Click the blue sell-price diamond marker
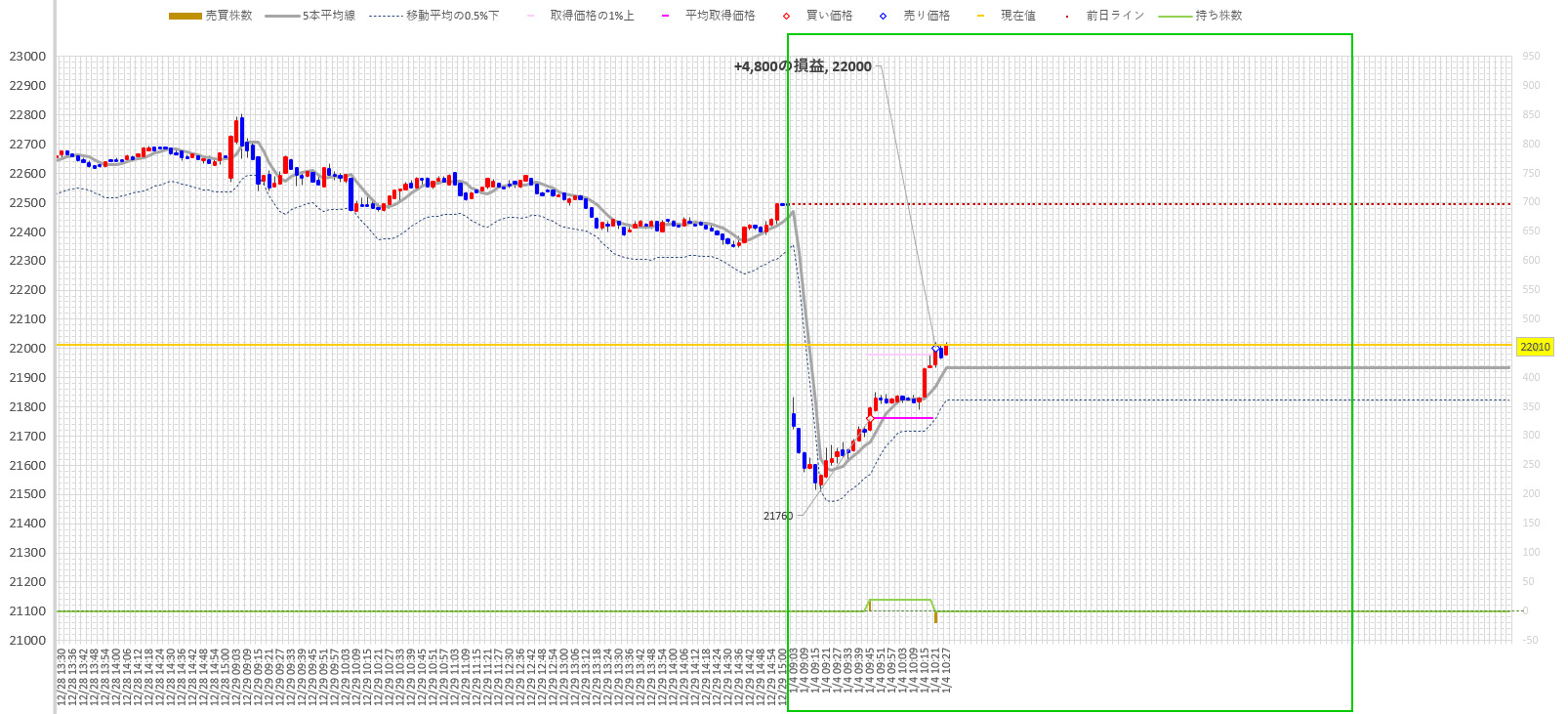The image size is (1568, 714). (935, 349)
